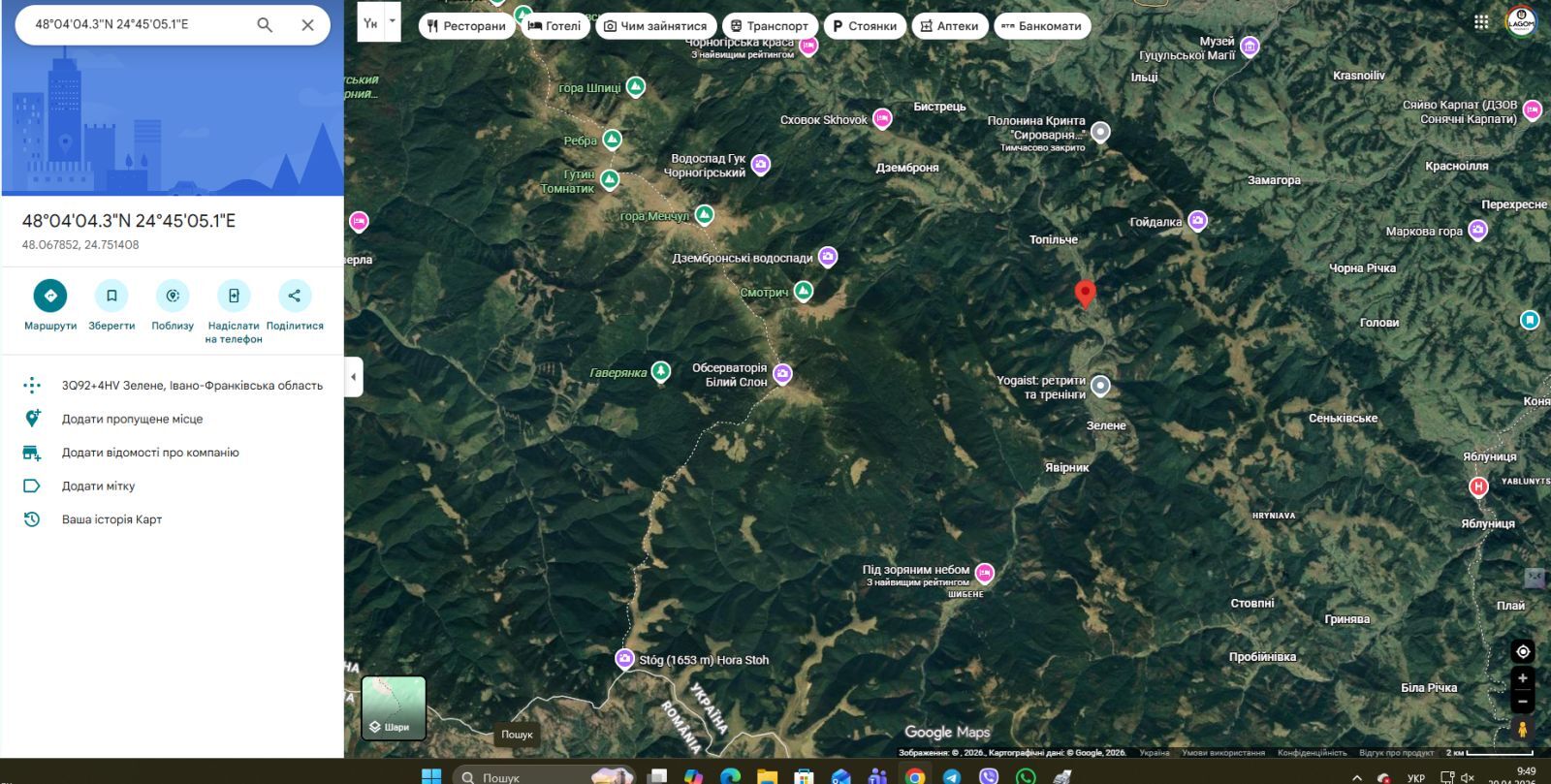Open Google apps grid icon

point(1481,22)
